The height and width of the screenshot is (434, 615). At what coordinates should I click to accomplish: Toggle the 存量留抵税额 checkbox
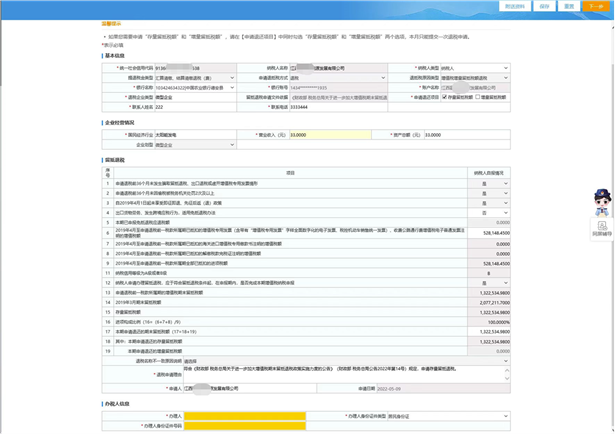(x=444, y=97)
